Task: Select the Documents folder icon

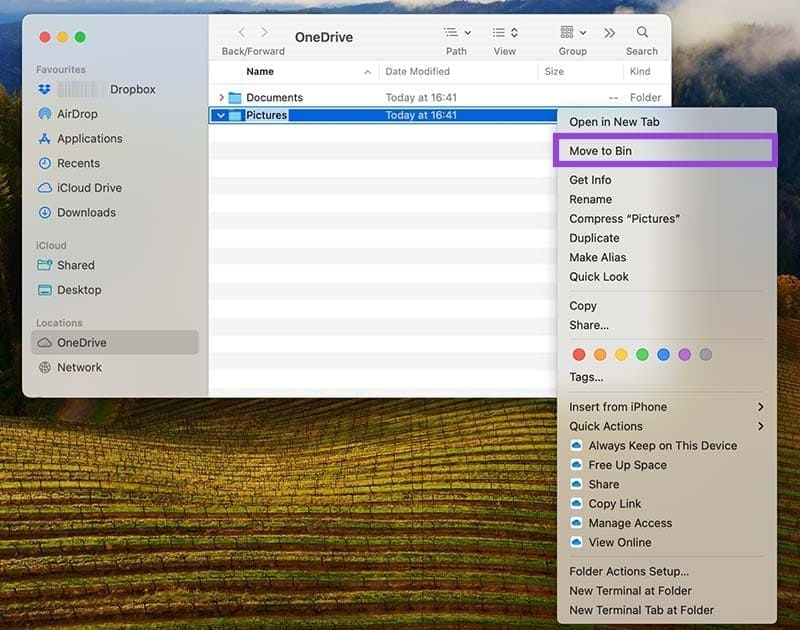Action: pos(235,97)
